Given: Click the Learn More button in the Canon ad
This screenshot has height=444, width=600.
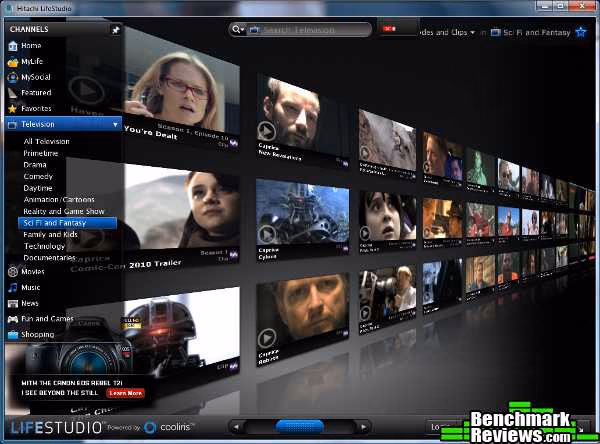Looking at the screenshot, I should point(126,393).
